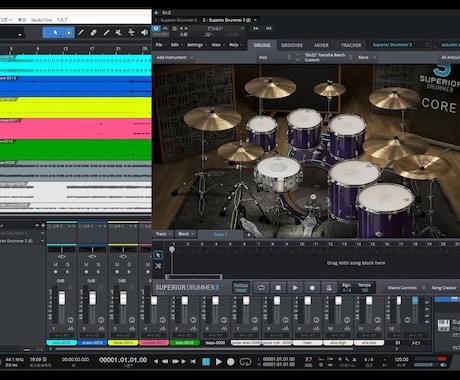This screenshot has width=460, height=380.
Task: Select the Range tool next to Arrow
Action: click(x=68, y=32)
